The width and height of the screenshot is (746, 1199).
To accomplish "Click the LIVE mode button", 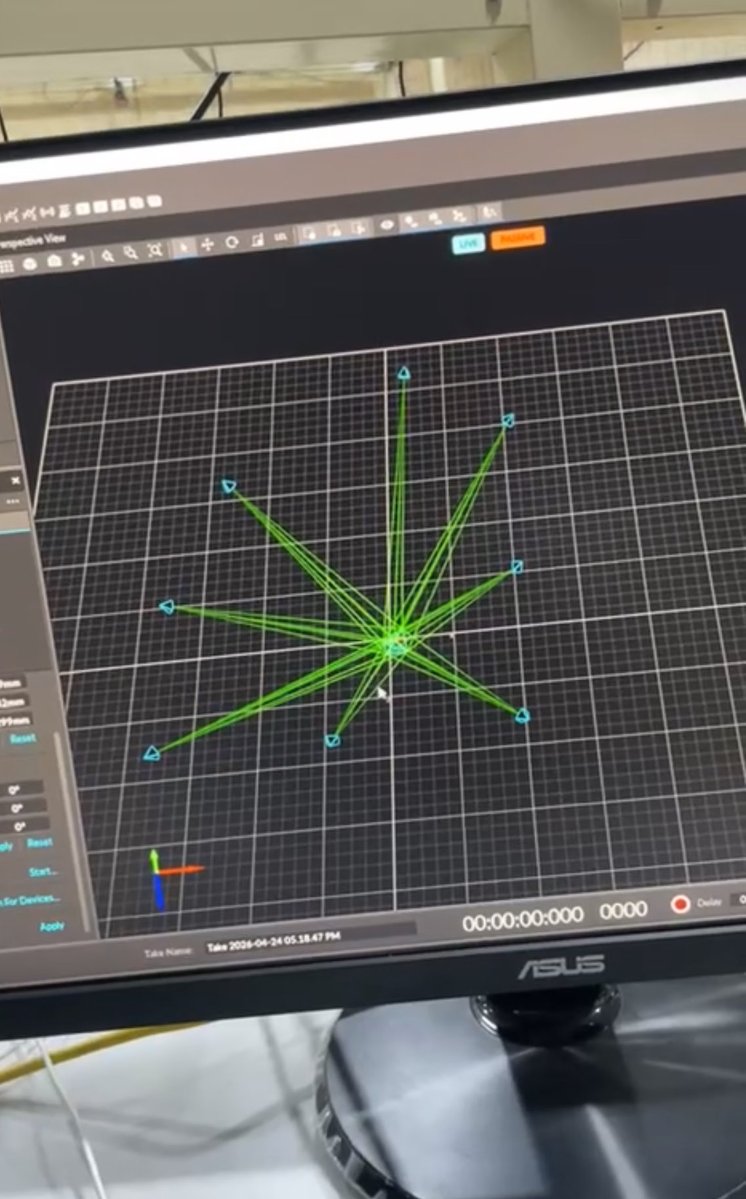I will (x=469, y=244).
